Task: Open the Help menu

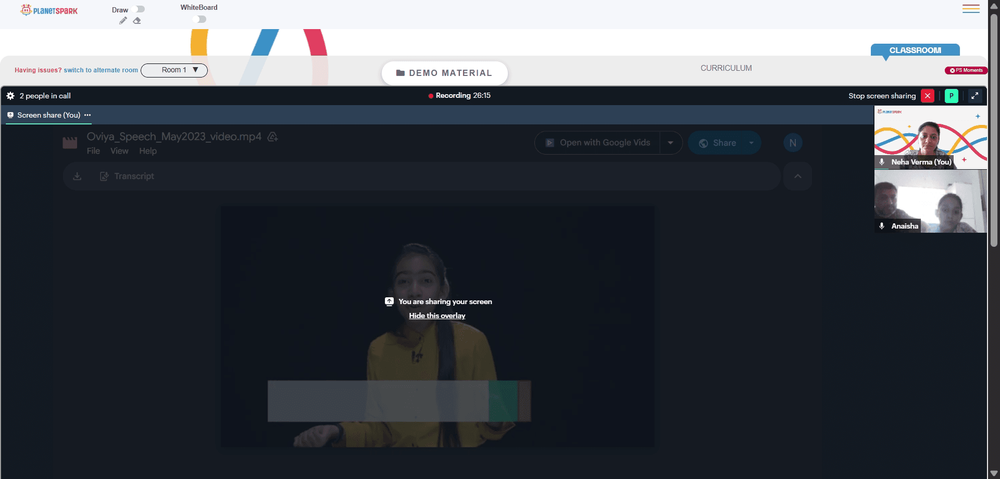Action: click(148, 151)
